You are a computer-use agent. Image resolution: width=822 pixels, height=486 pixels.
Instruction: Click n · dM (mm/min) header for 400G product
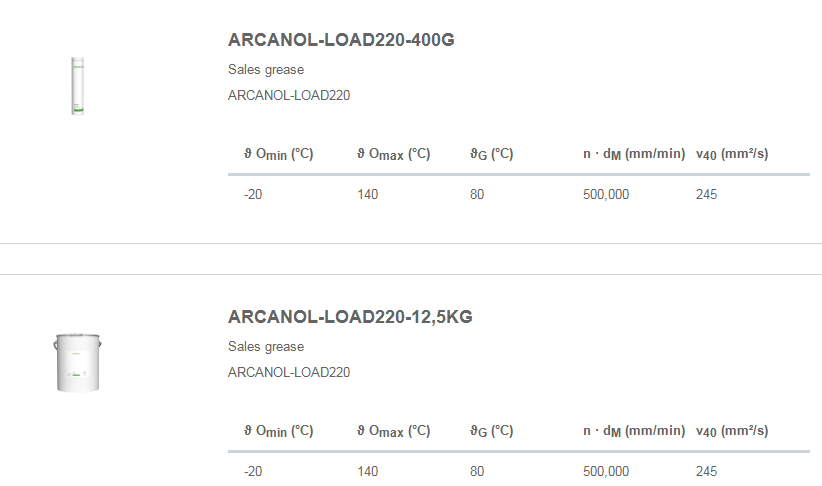tap(634, 154)
